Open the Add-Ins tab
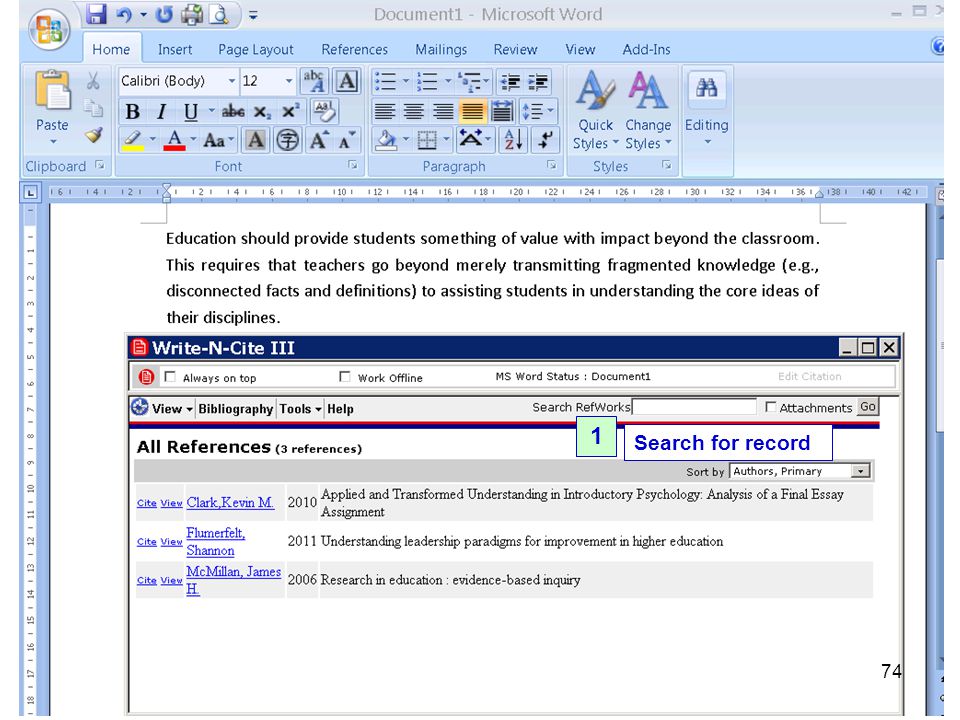Viewport: 960px width, 720px height. pyautogui.click(x=646, y=50)
